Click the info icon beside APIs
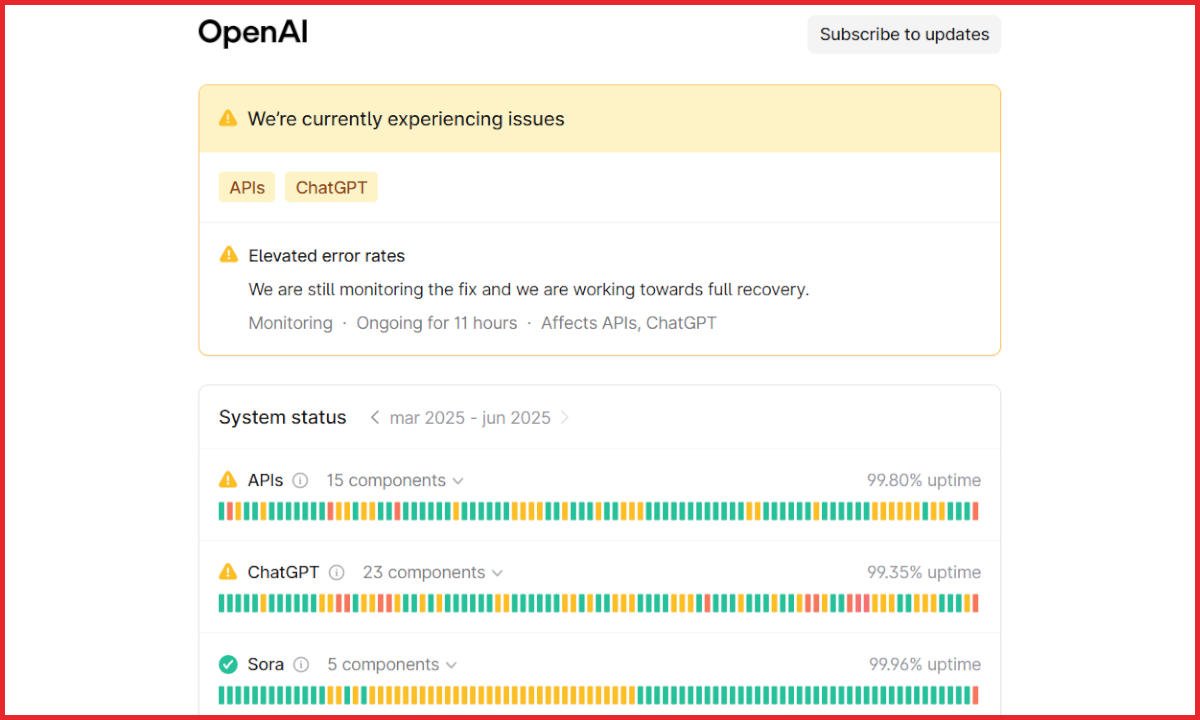Image resolution: width=1200 pixels, height=720 pixels. [x=300, y=480]
